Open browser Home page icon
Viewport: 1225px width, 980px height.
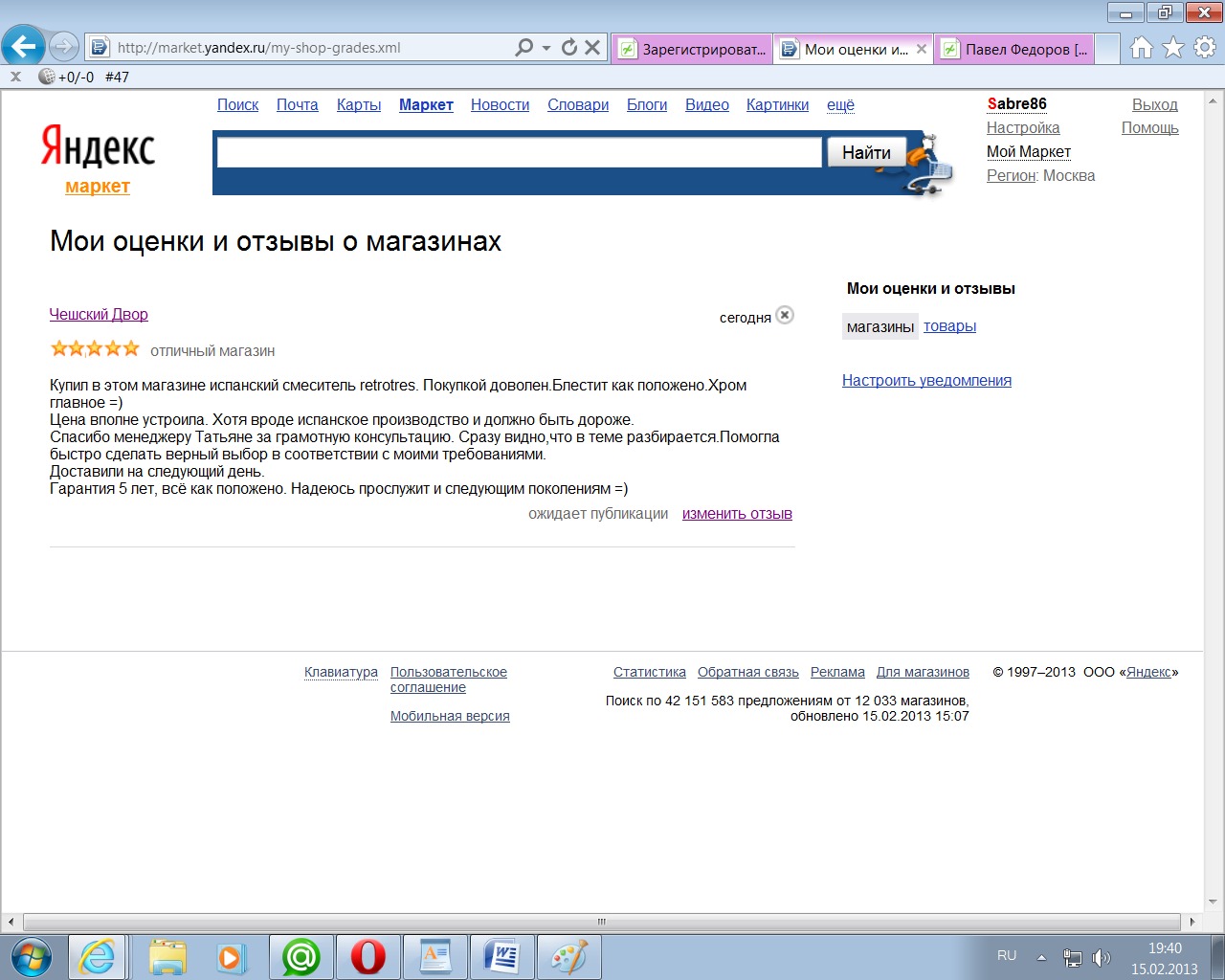(x=1141, y=47)
